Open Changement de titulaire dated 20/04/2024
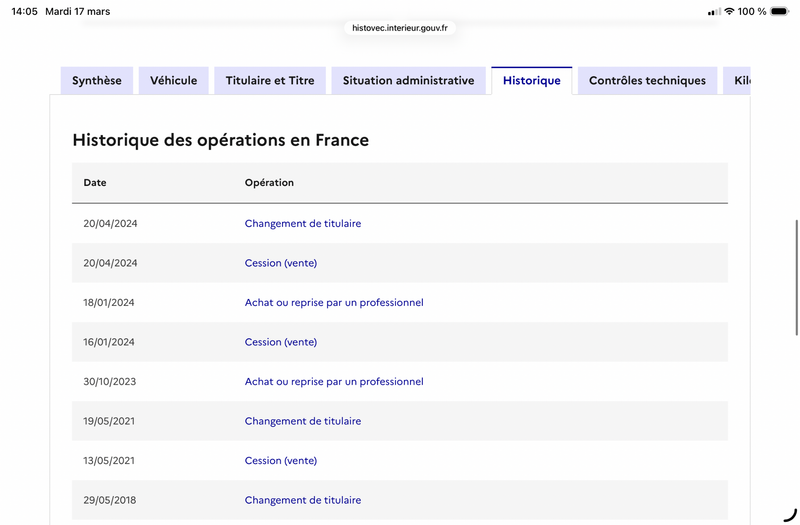Screen dimensions: 800x525 303,224
